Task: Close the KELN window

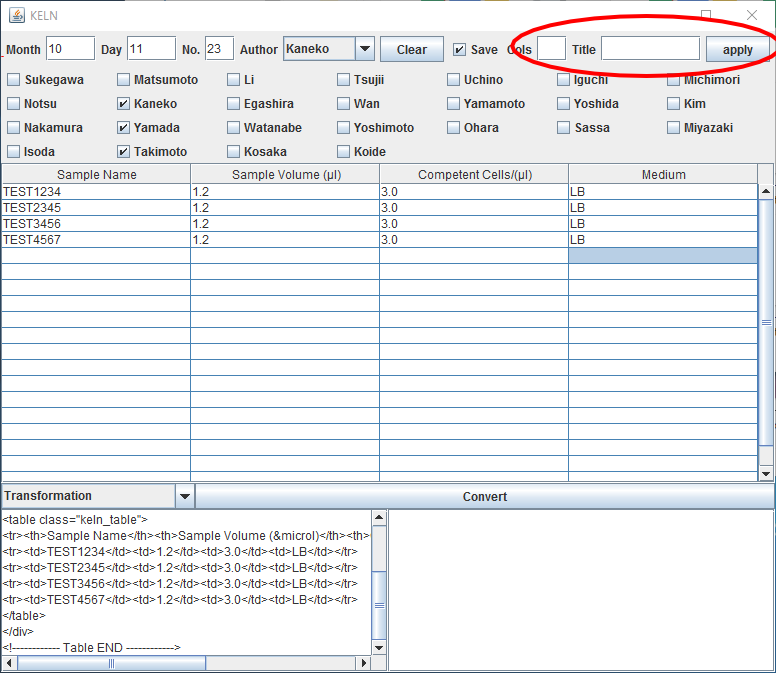Action: (x=752, y=15)
